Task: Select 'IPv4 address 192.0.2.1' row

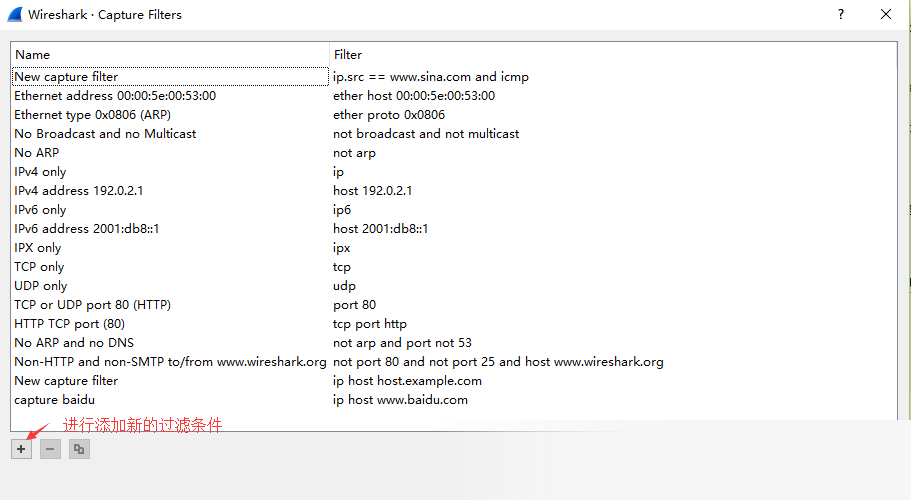Action: click(x=78, y=191)
